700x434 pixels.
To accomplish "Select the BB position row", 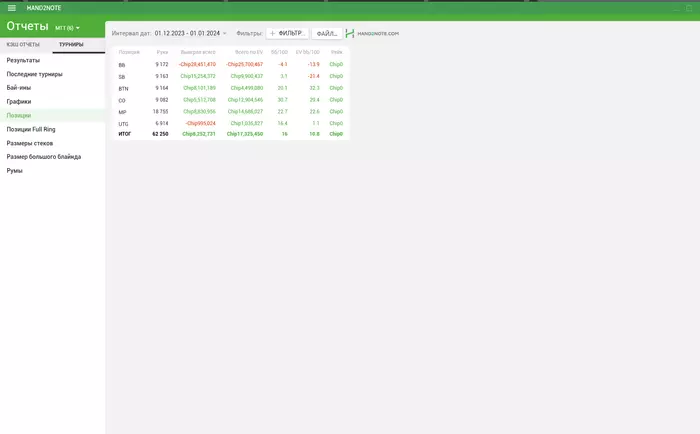I will click(x=230, y=65).
